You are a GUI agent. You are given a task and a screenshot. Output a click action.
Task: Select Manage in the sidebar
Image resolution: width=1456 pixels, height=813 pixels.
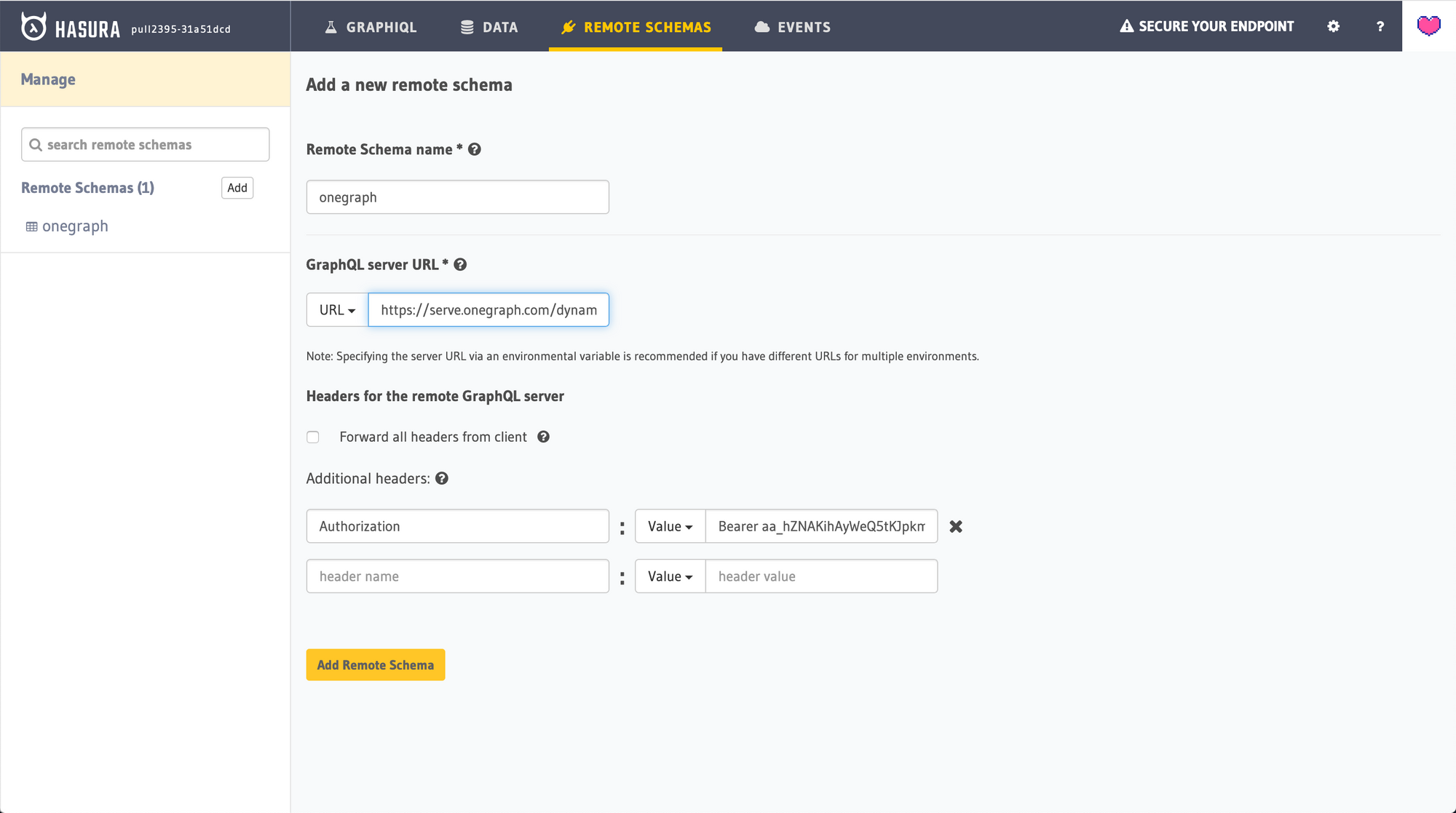click(48, 79)
